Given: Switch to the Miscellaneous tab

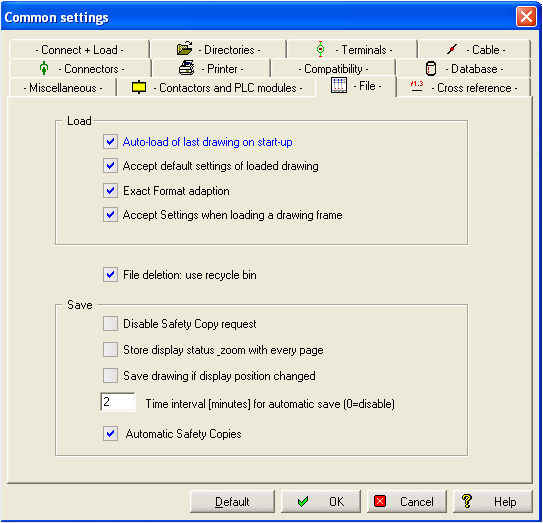Looking at the screenshot, I should (x=63, y=88).
